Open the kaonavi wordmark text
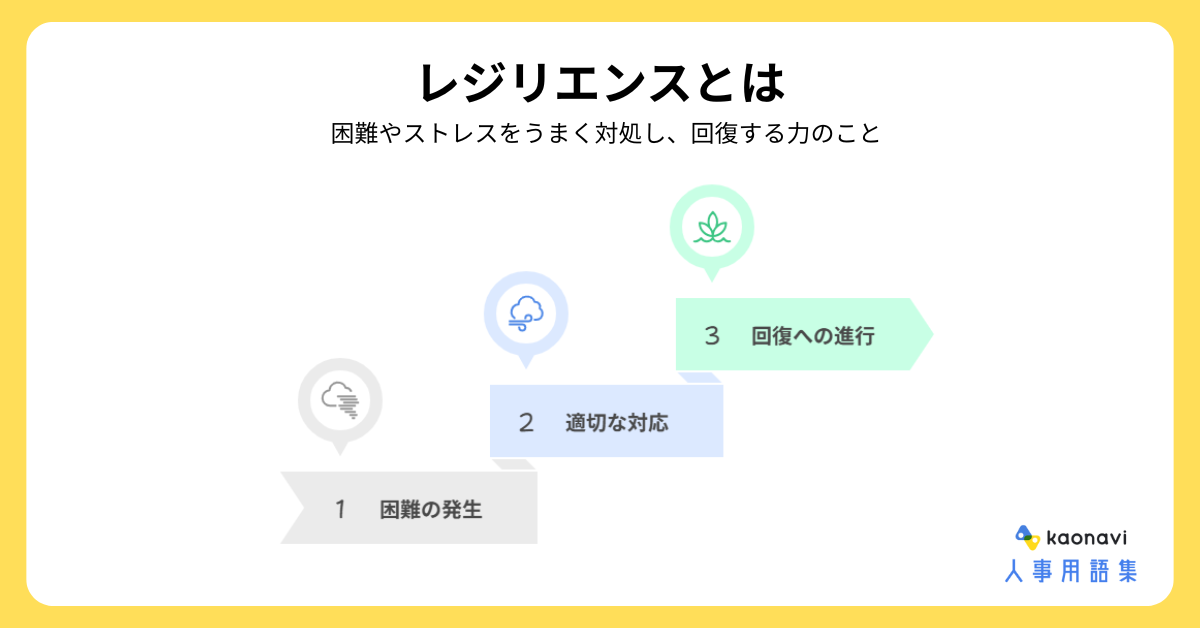 coord(1086,538)
